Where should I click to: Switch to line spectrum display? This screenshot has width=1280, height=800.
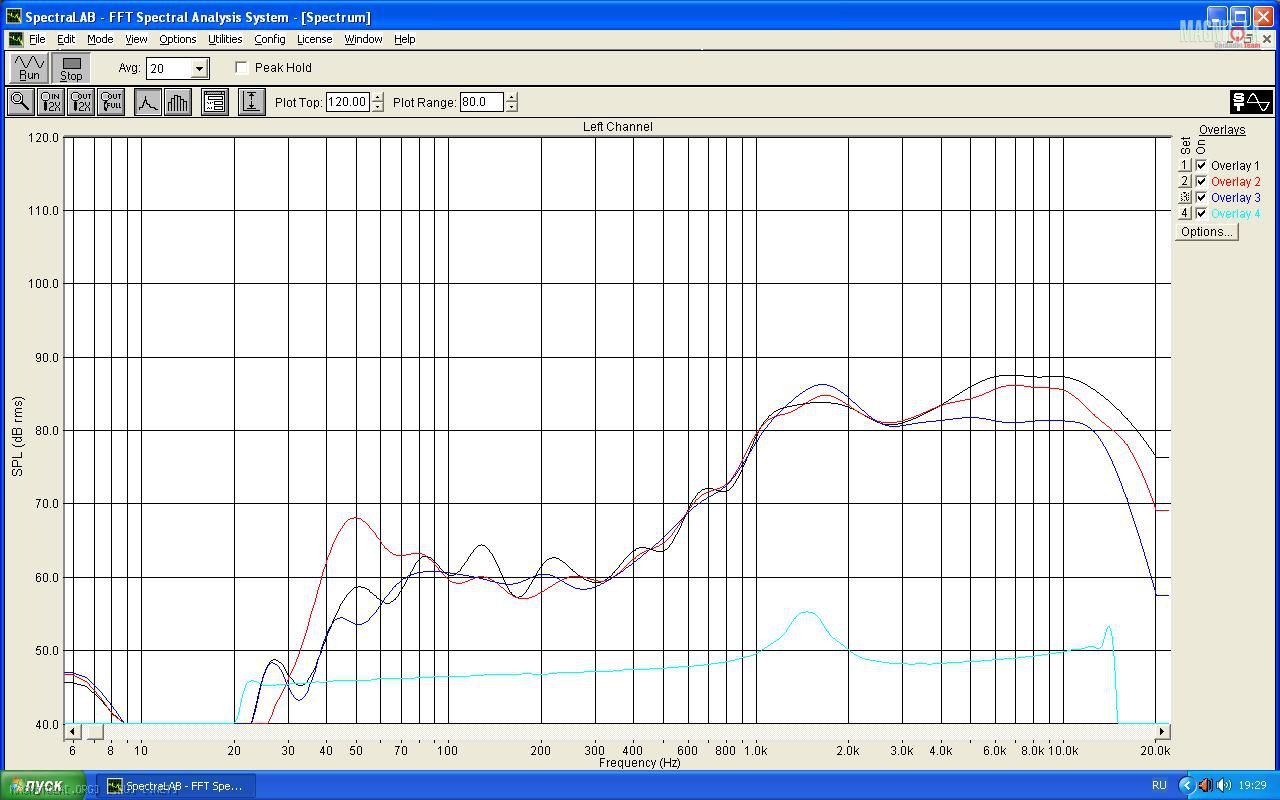point(148,101)
